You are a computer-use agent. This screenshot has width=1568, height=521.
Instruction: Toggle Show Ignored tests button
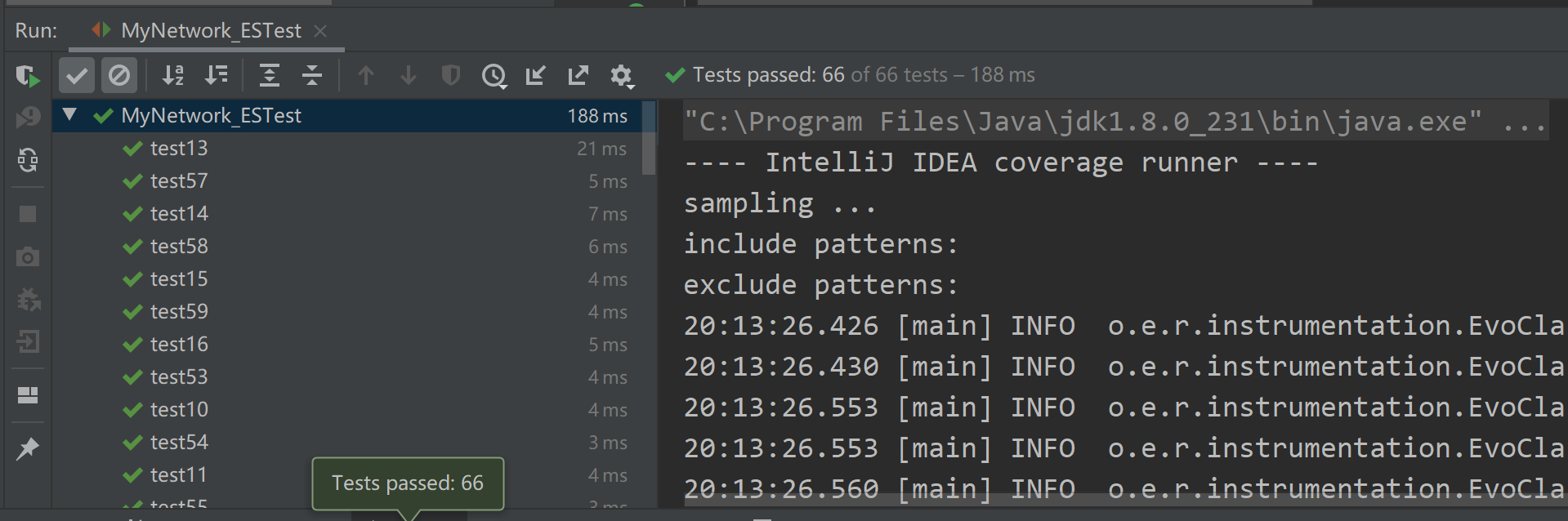coord(119,76)
